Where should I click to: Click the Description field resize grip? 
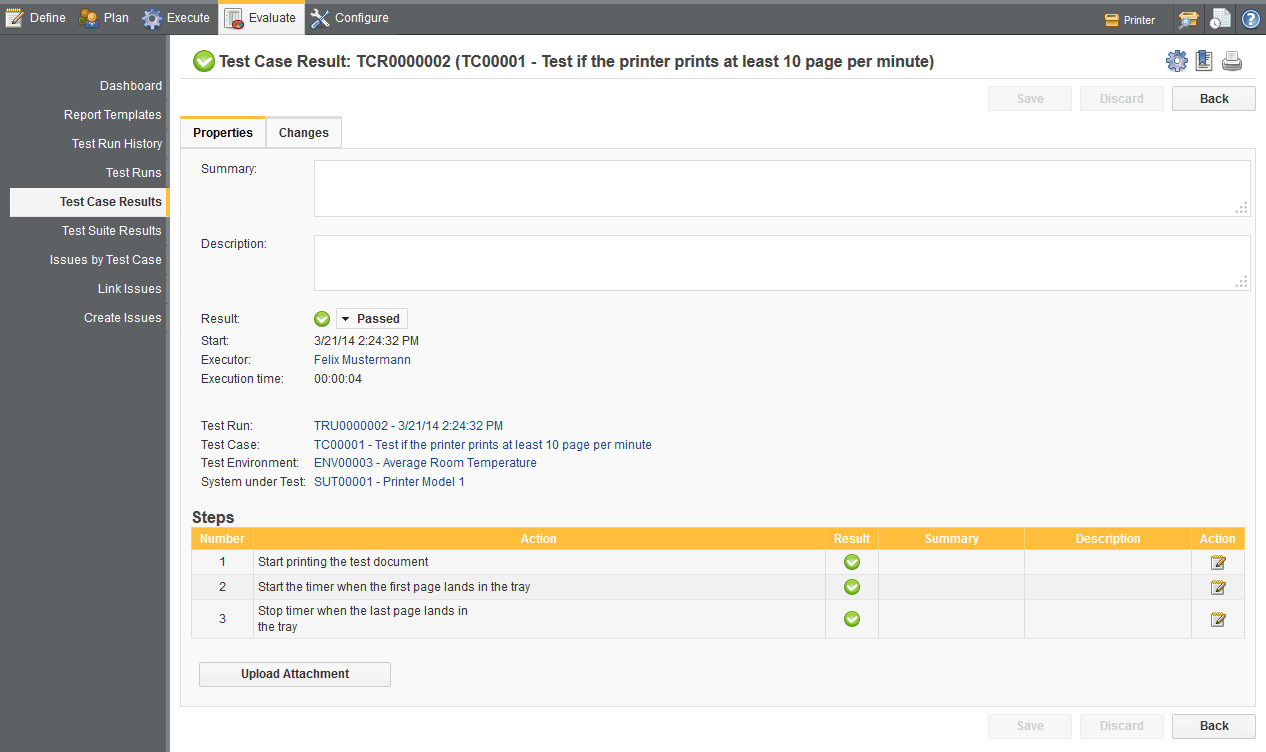tap(1242, 282)
